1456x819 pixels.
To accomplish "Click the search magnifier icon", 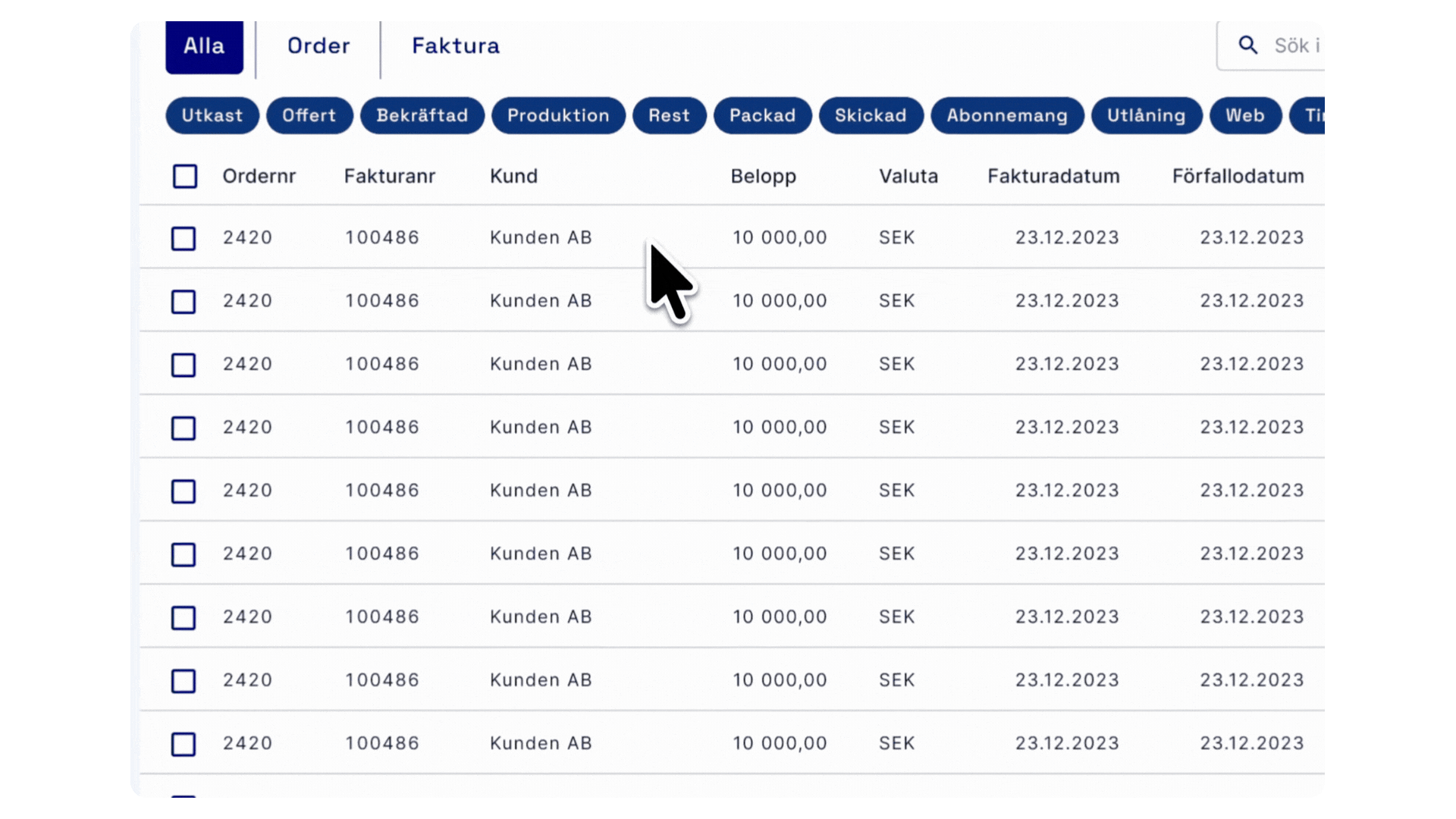I will click(x=1247, y=45).
